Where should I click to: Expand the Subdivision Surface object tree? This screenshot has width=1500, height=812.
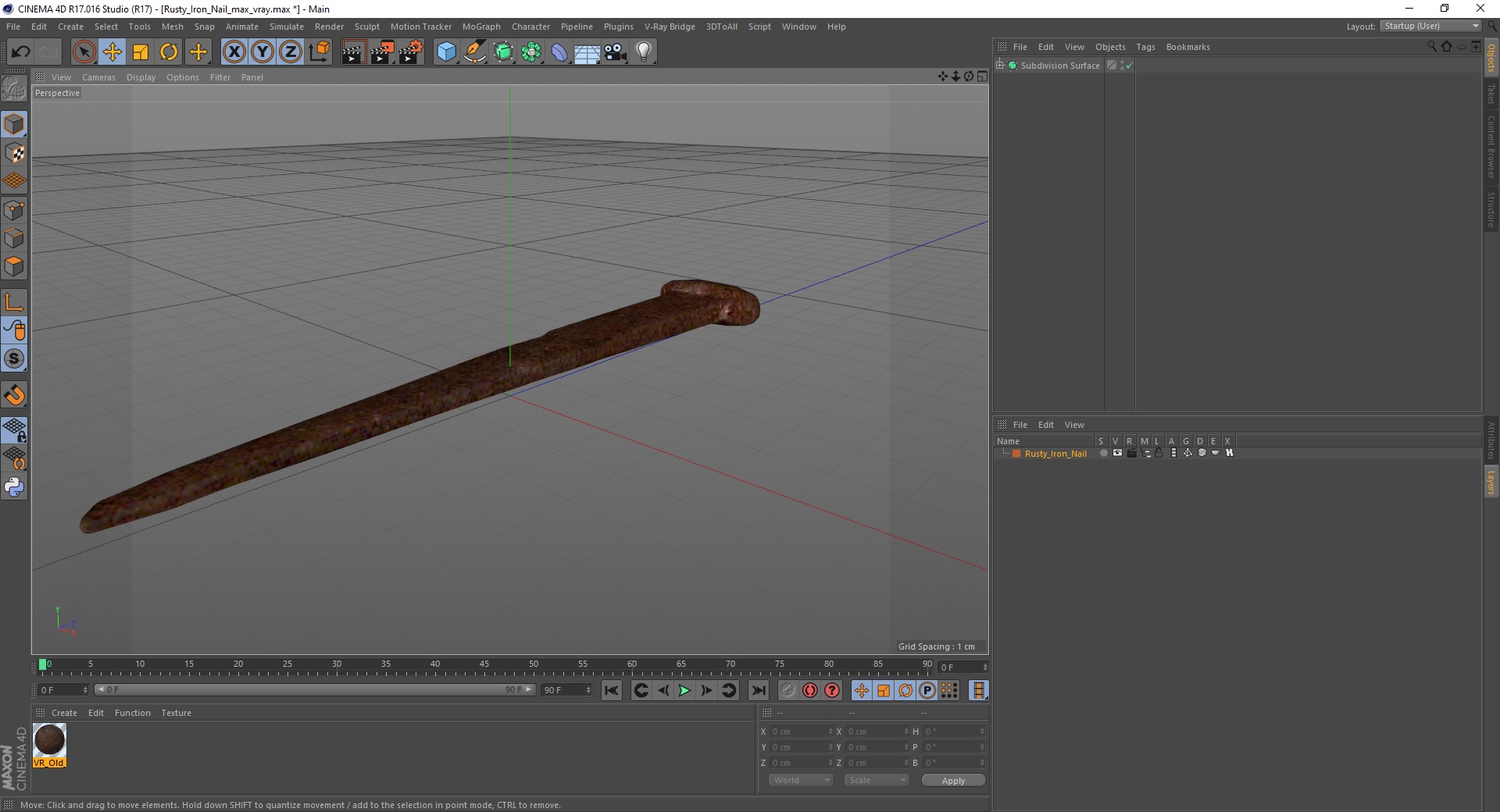1000,66
